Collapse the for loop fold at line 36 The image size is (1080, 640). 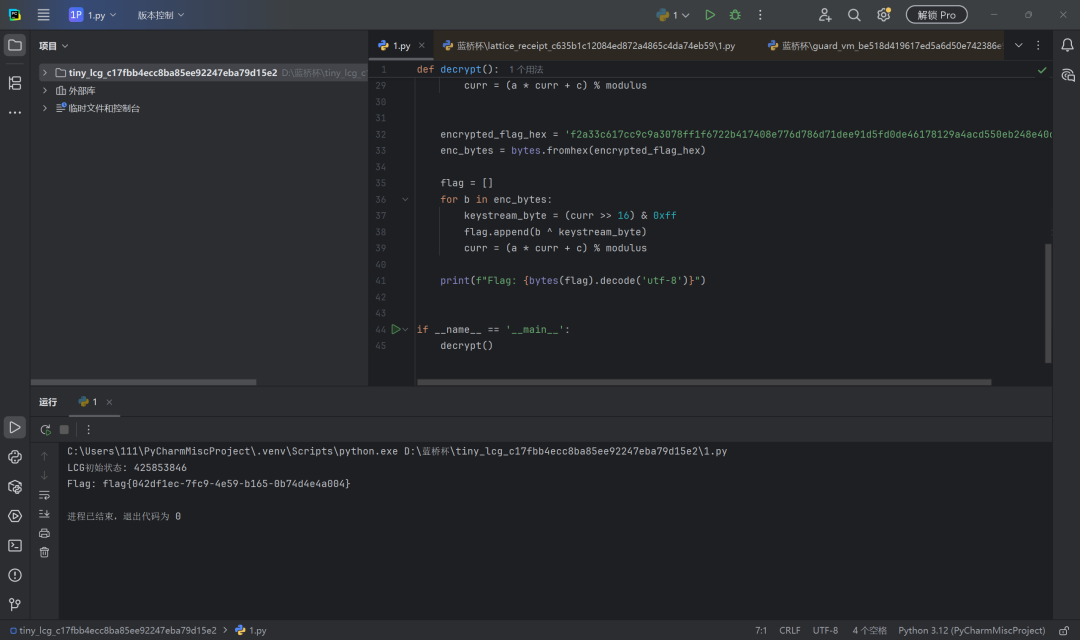(405, 200)
